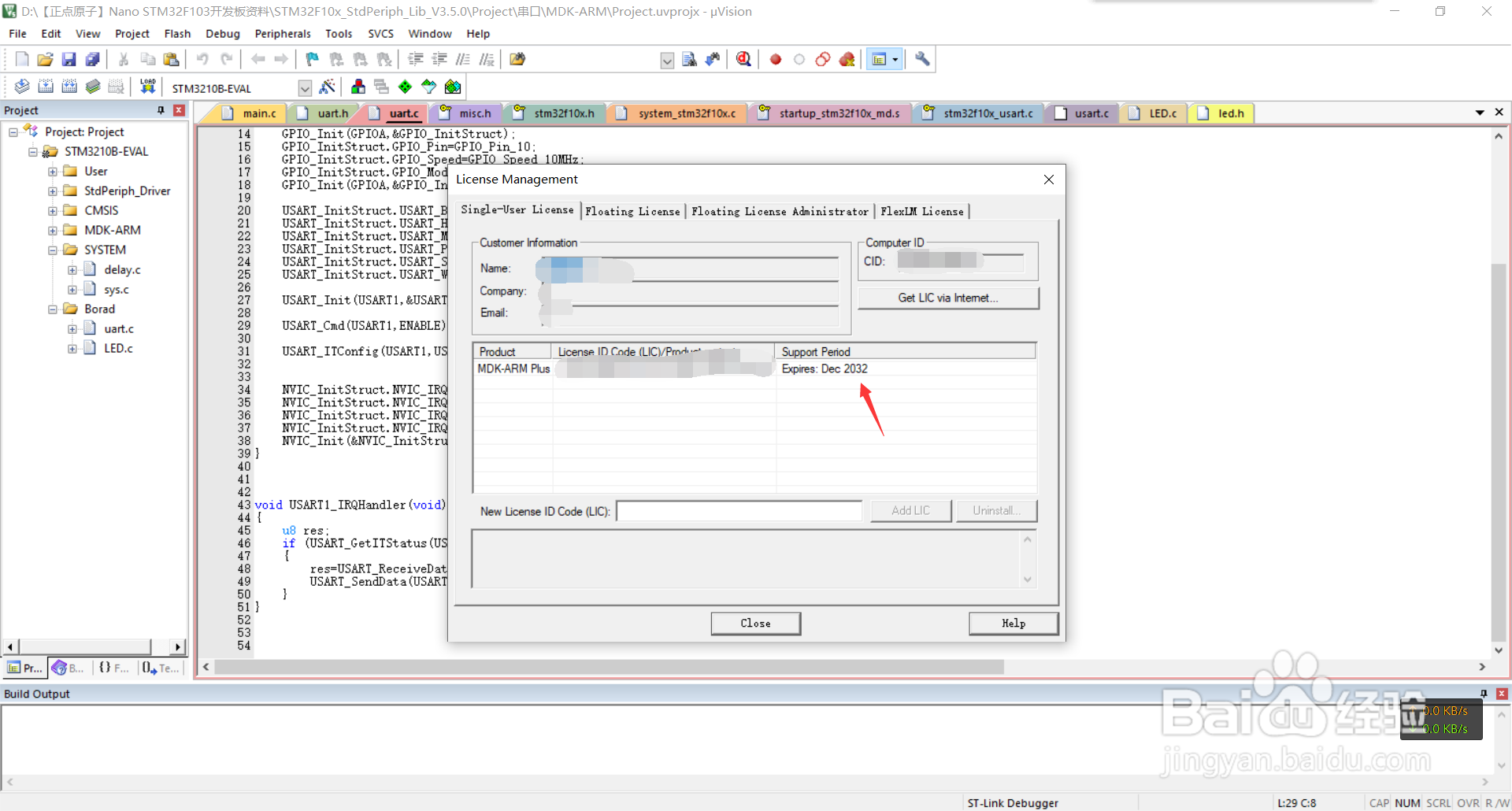Viewport: 1512px width, 811px height.
Task: Rebuild all target files icon
Action: coord(69,87)
